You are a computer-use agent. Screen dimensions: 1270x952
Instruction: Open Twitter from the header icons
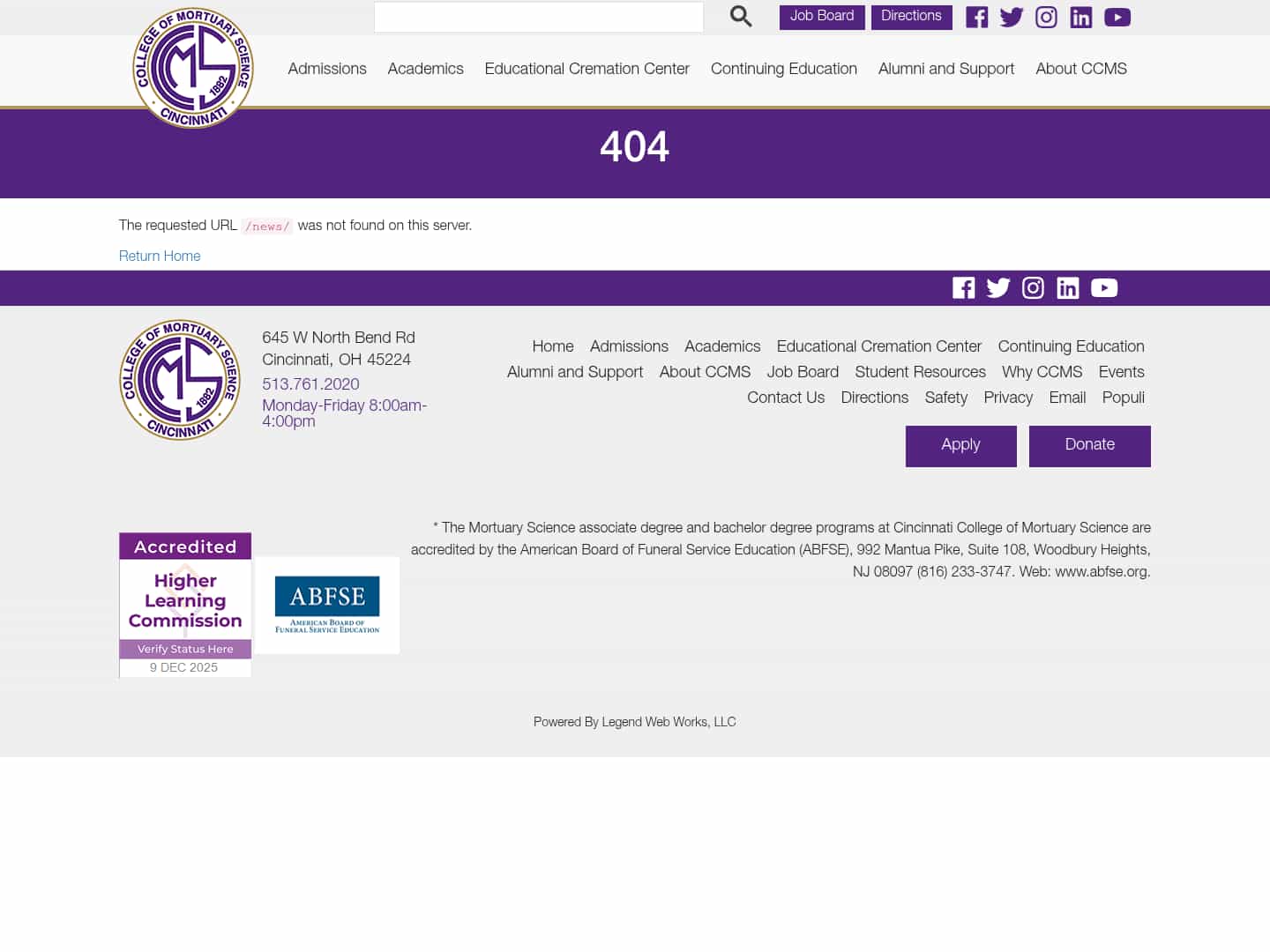[x=1011, y=17]
